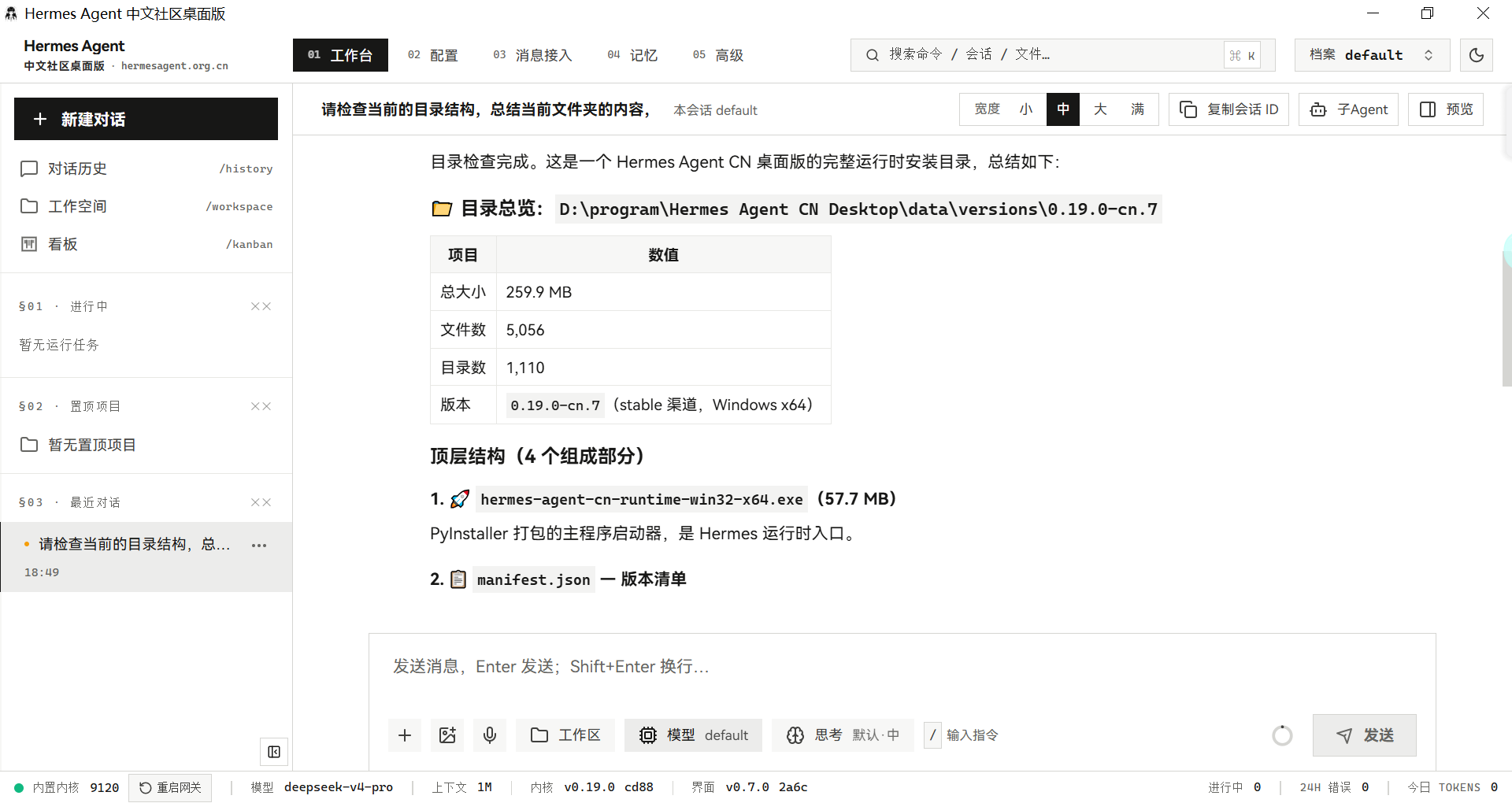Open the 看板 kanban board
Screen dimensions: 1512x803
pyautogui.click(x=146, y=244)
